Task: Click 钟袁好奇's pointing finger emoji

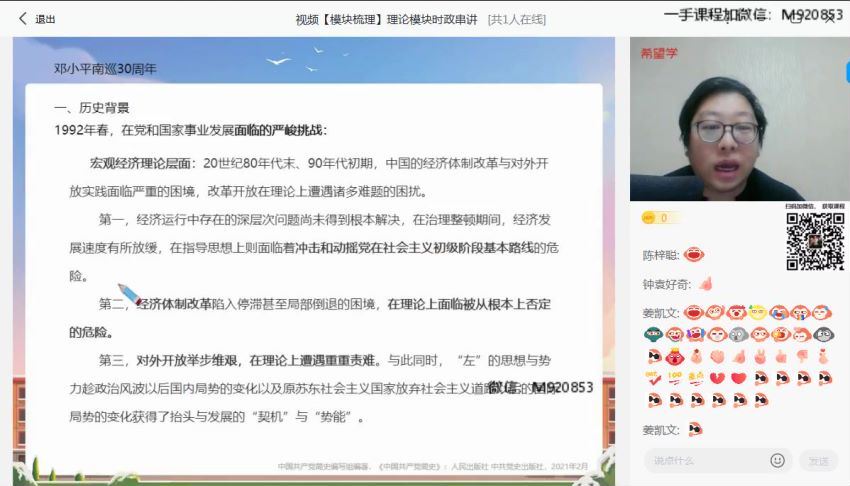Action: pos(706,284)
